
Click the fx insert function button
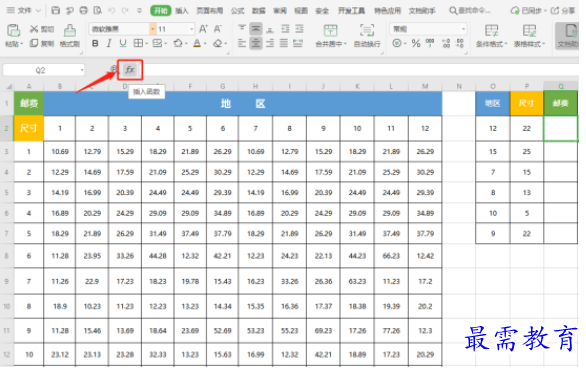tap(130, 70)
